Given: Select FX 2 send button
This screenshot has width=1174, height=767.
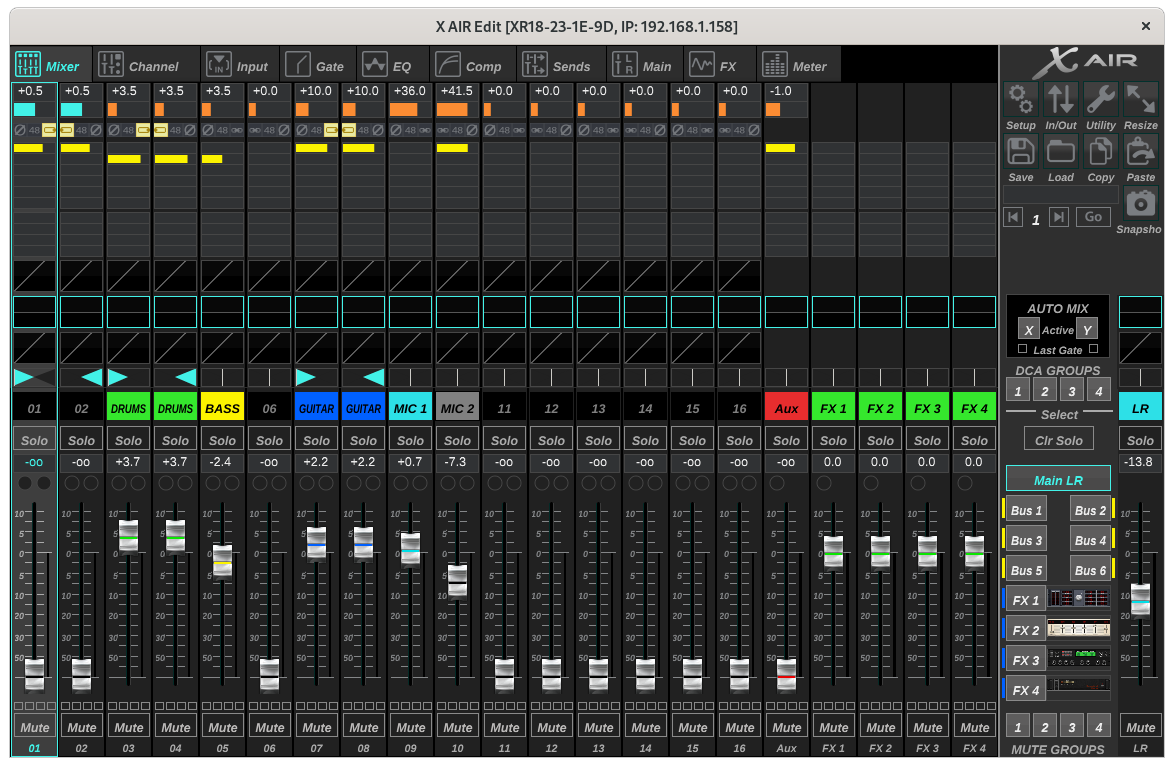Looking at the screenshot, I should coord(1026,629).
